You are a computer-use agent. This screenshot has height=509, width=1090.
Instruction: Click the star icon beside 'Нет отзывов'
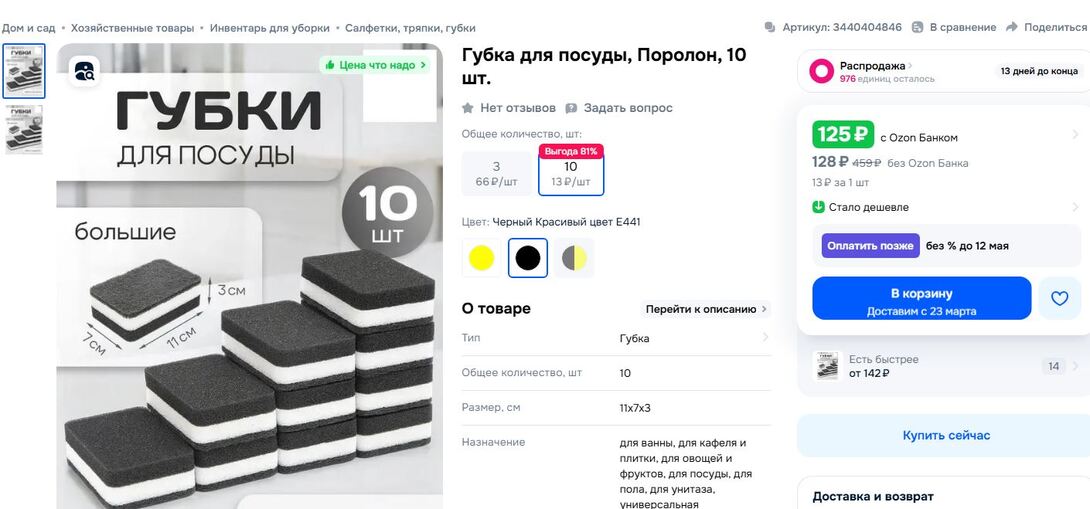(468, 108)
